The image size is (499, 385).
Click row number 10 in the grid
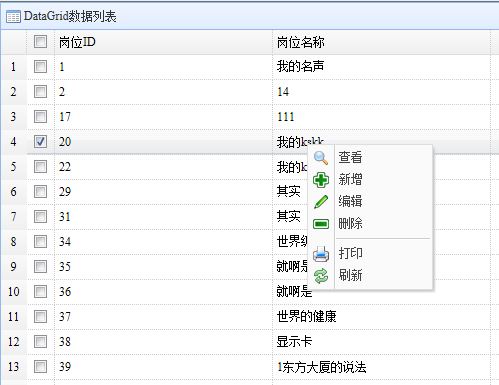tap(14, 292)
